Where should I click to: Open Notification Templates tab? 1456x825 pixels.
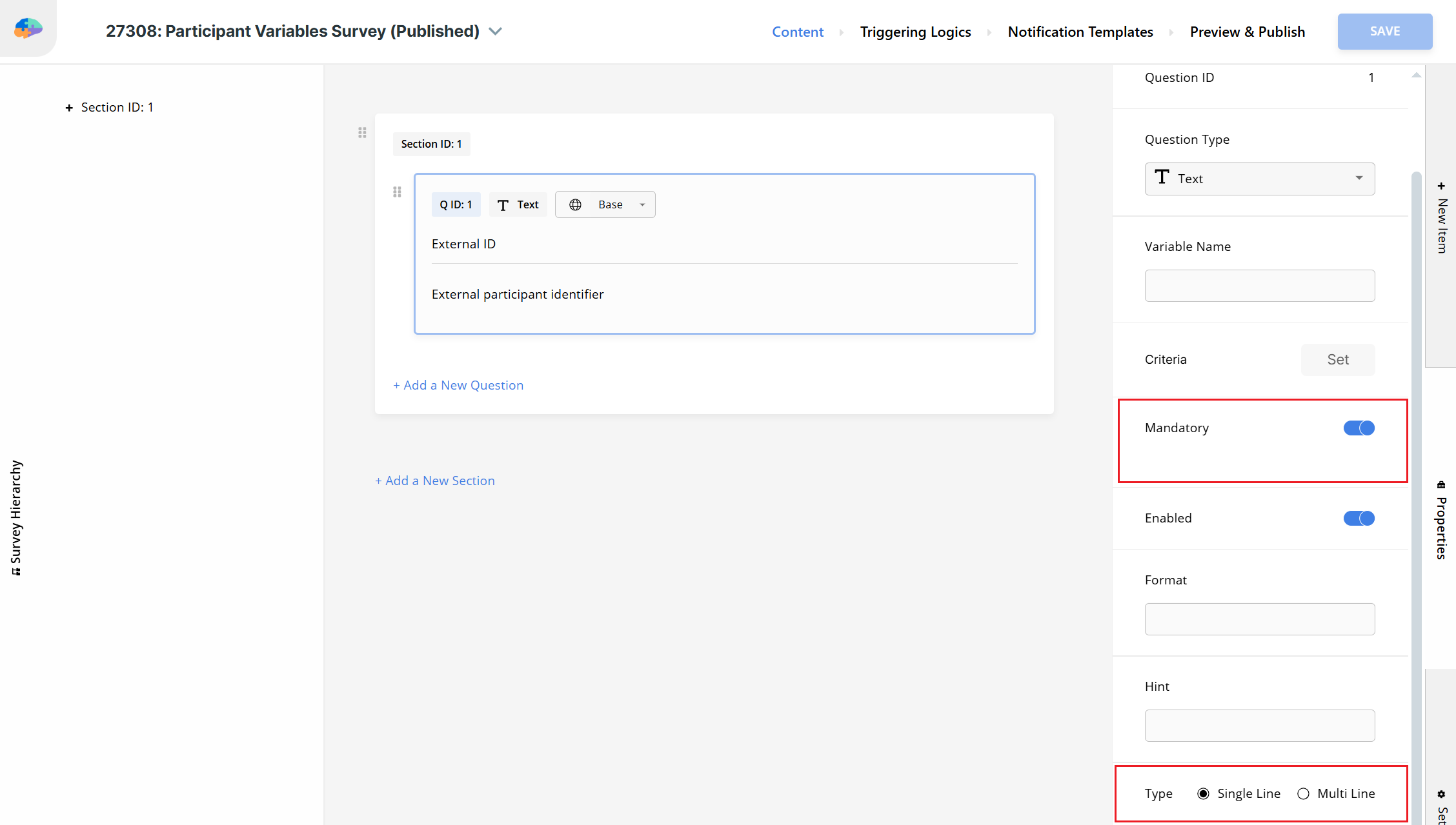(1080, 32)
